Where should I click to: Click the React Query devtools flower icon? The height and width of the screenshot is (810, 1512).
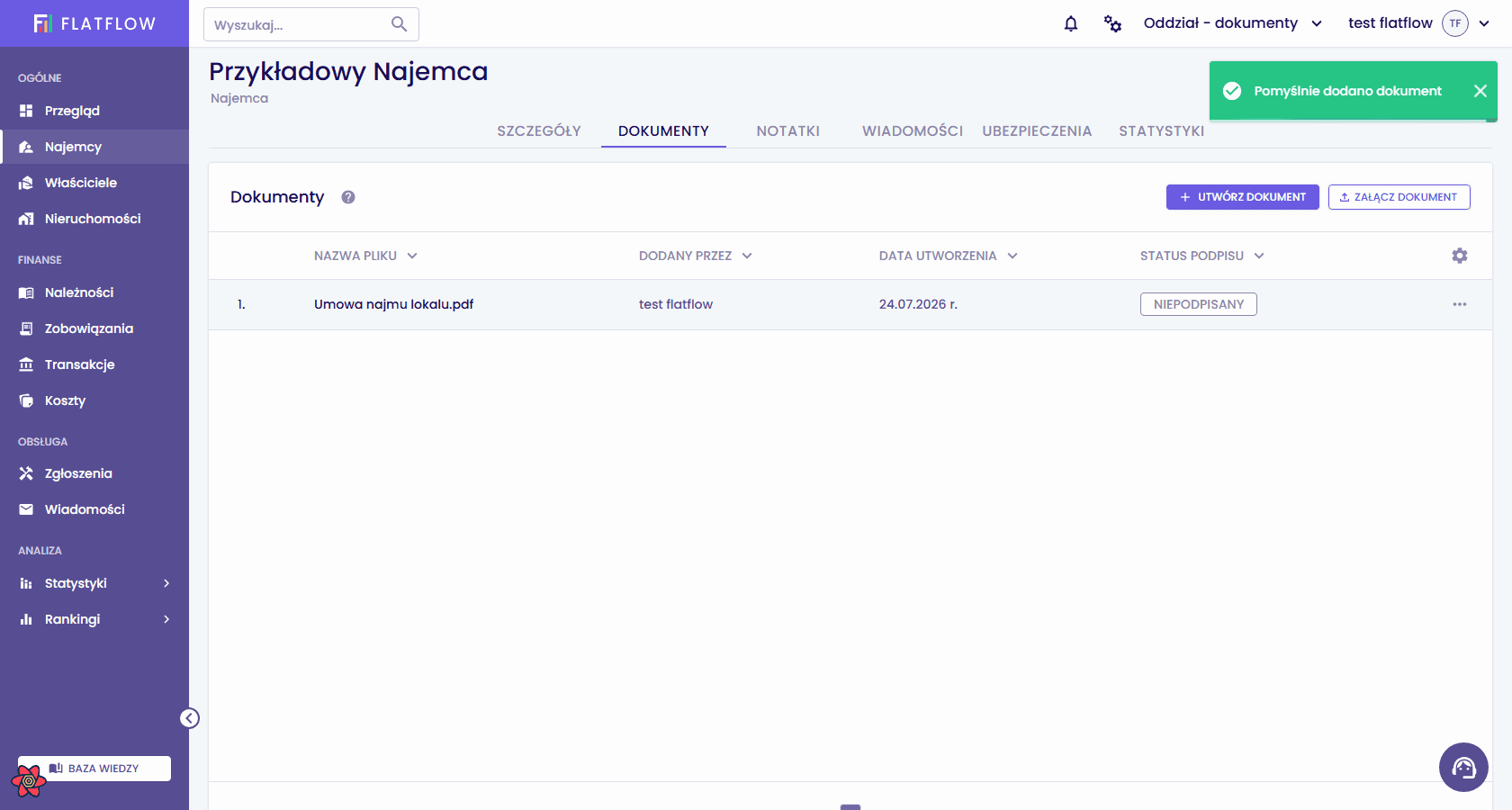point(29,781)
